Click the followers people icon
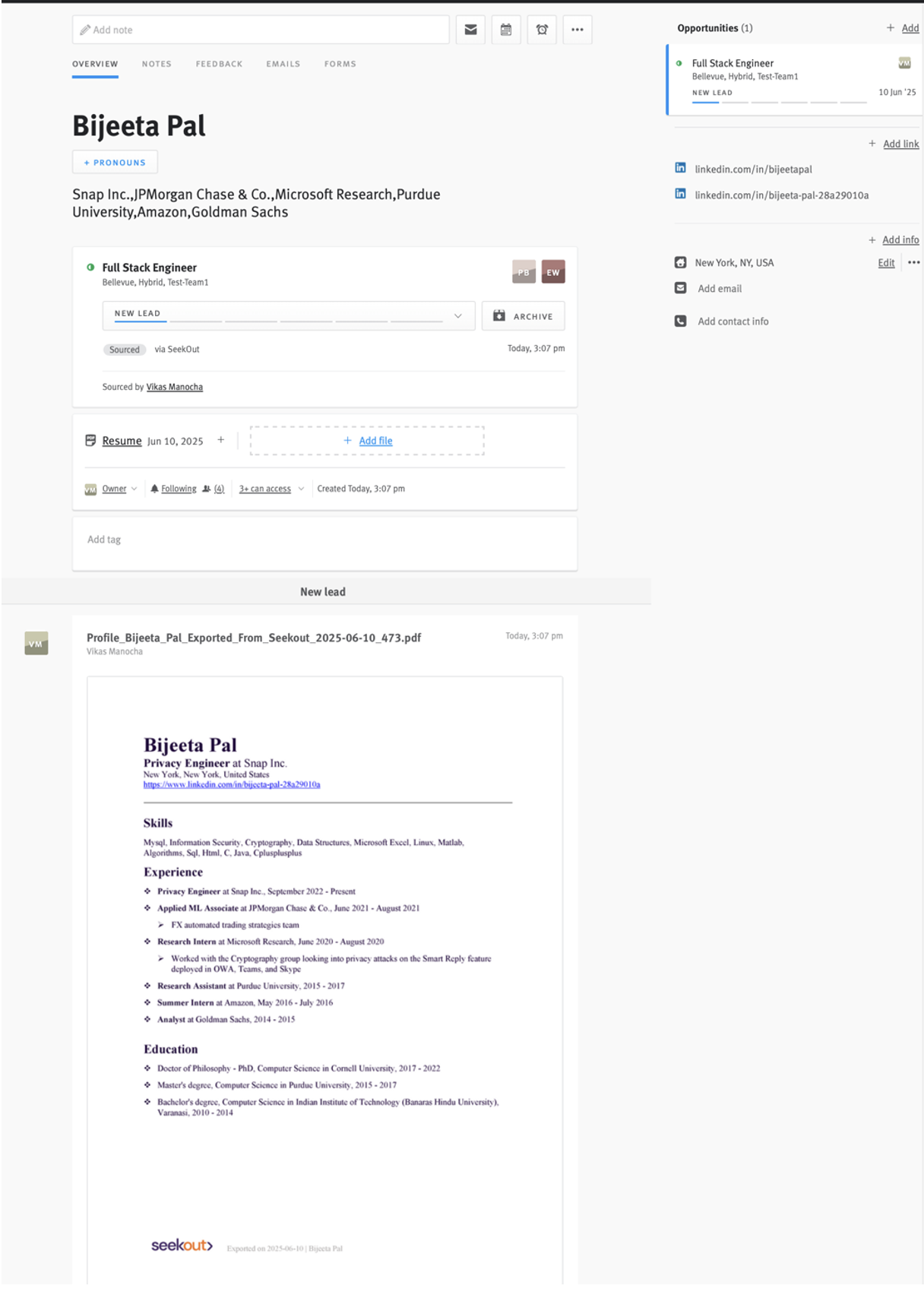 pos(206,489)
